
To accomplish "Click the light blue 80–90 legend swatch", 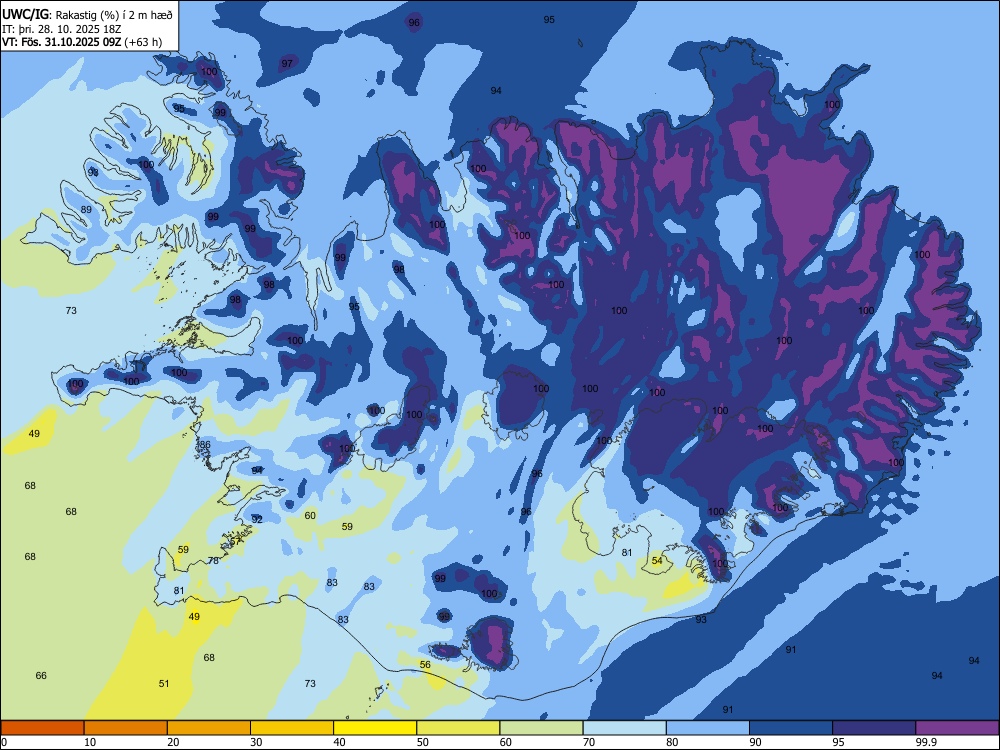I will point(708,728).
